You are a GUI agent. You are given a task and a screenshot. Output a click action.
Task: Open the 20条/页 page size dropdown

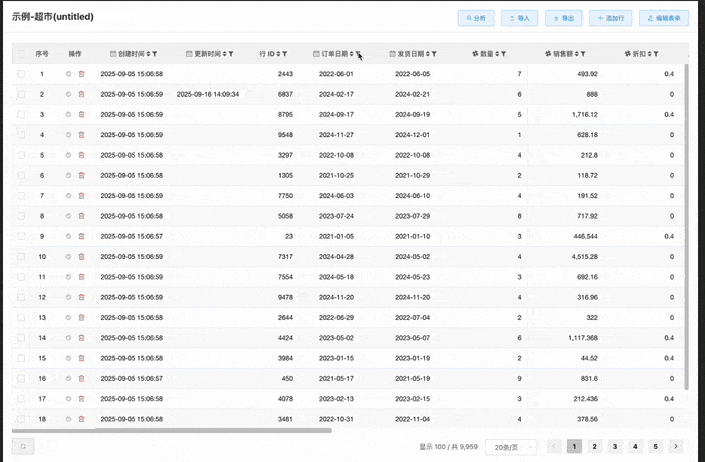click(510, 447)
